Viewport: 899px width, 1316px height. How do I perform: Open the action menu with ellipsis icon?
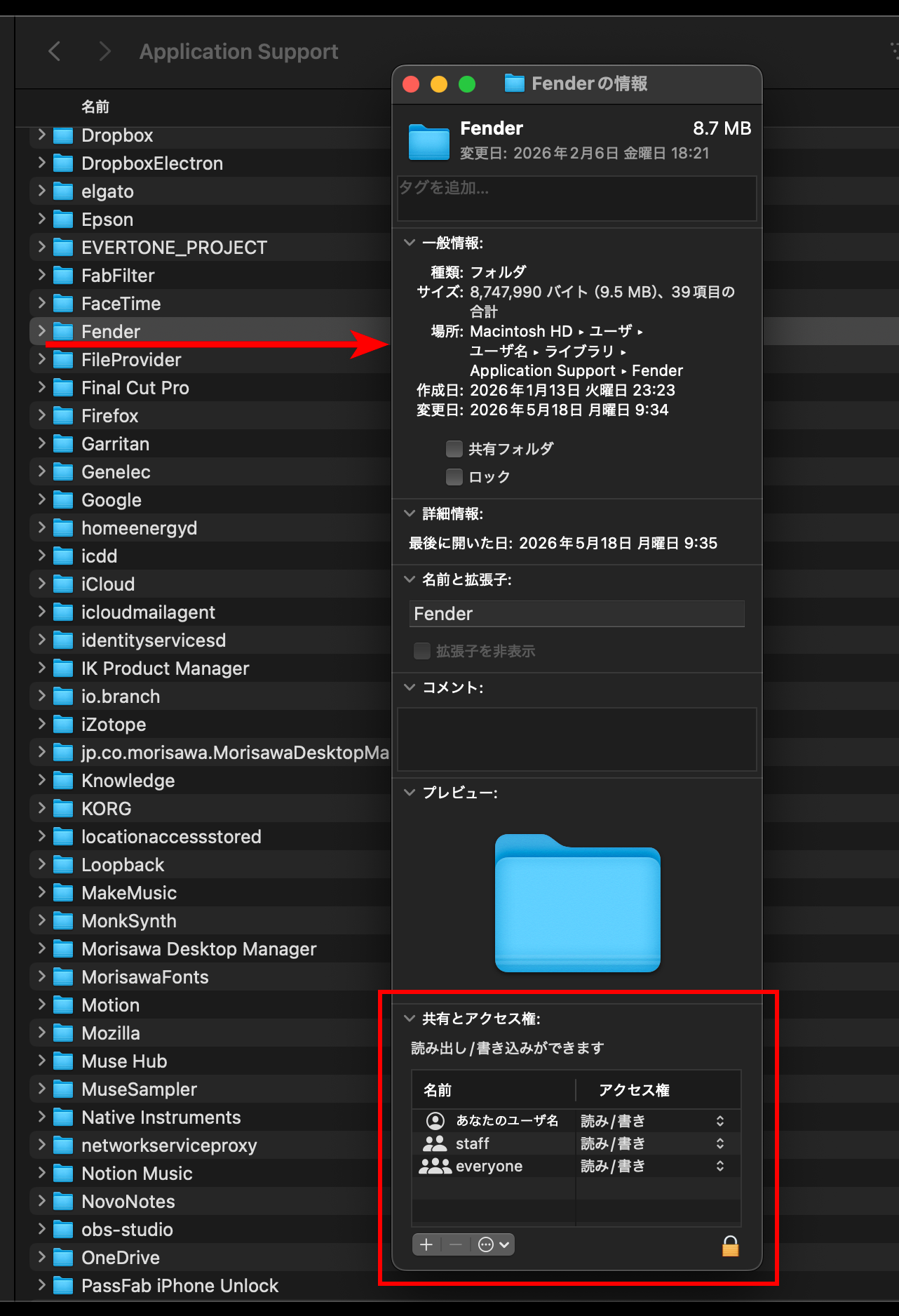(494, 1244)
